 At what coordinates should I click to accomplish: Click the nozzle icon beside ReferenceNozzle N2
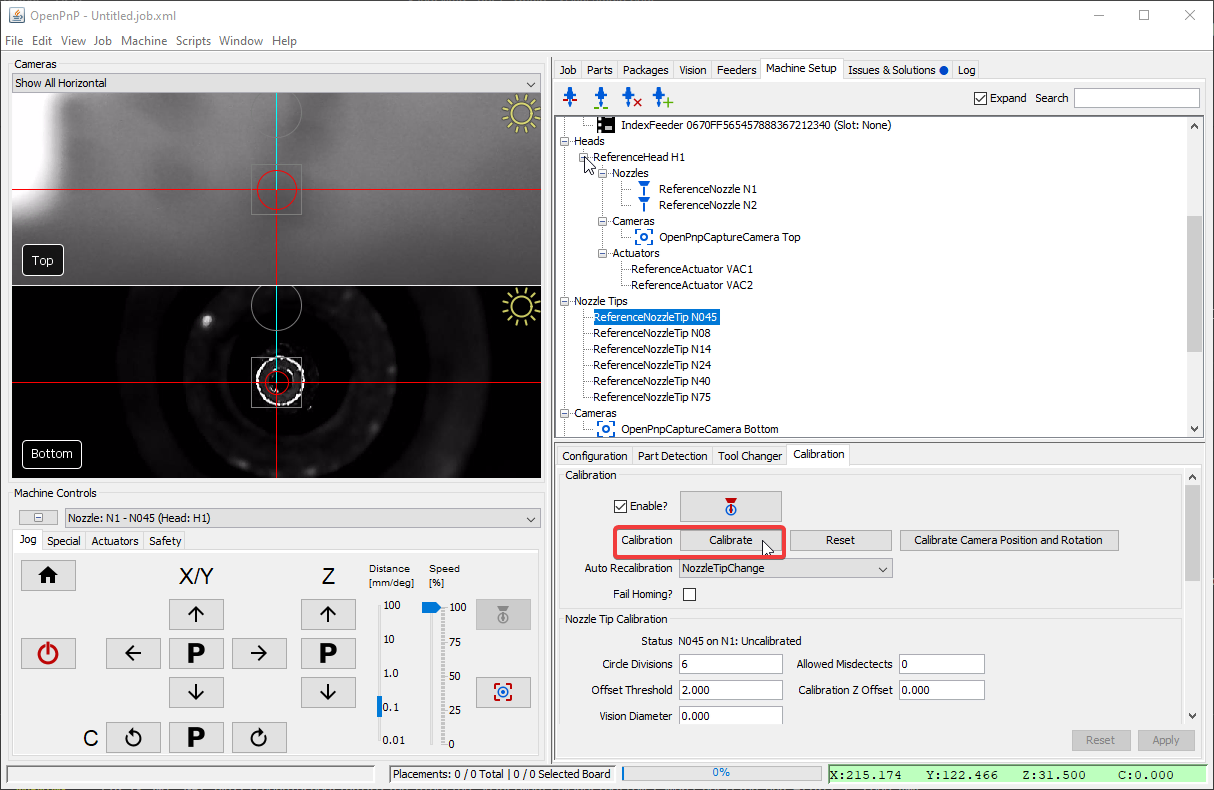pos(644,205)
